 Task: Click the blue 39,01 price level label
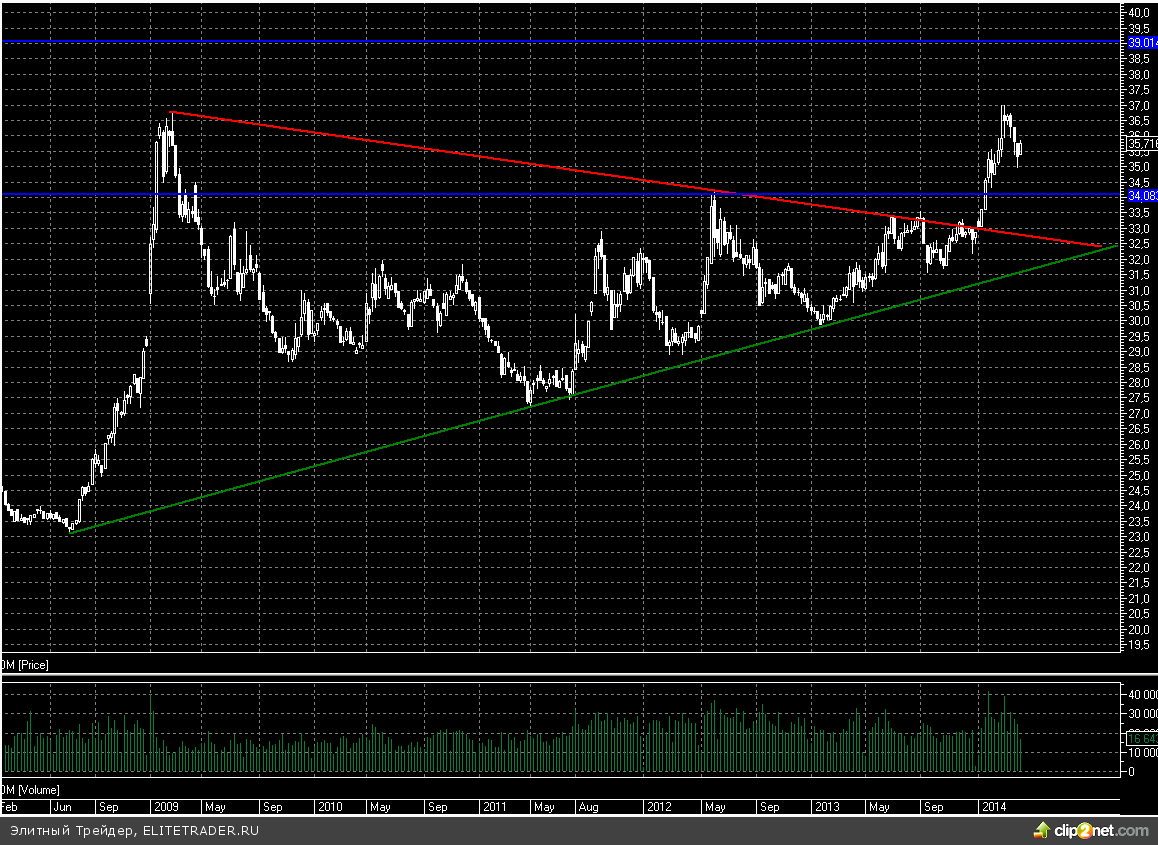pyautogui.click(x=1142, y=43)
